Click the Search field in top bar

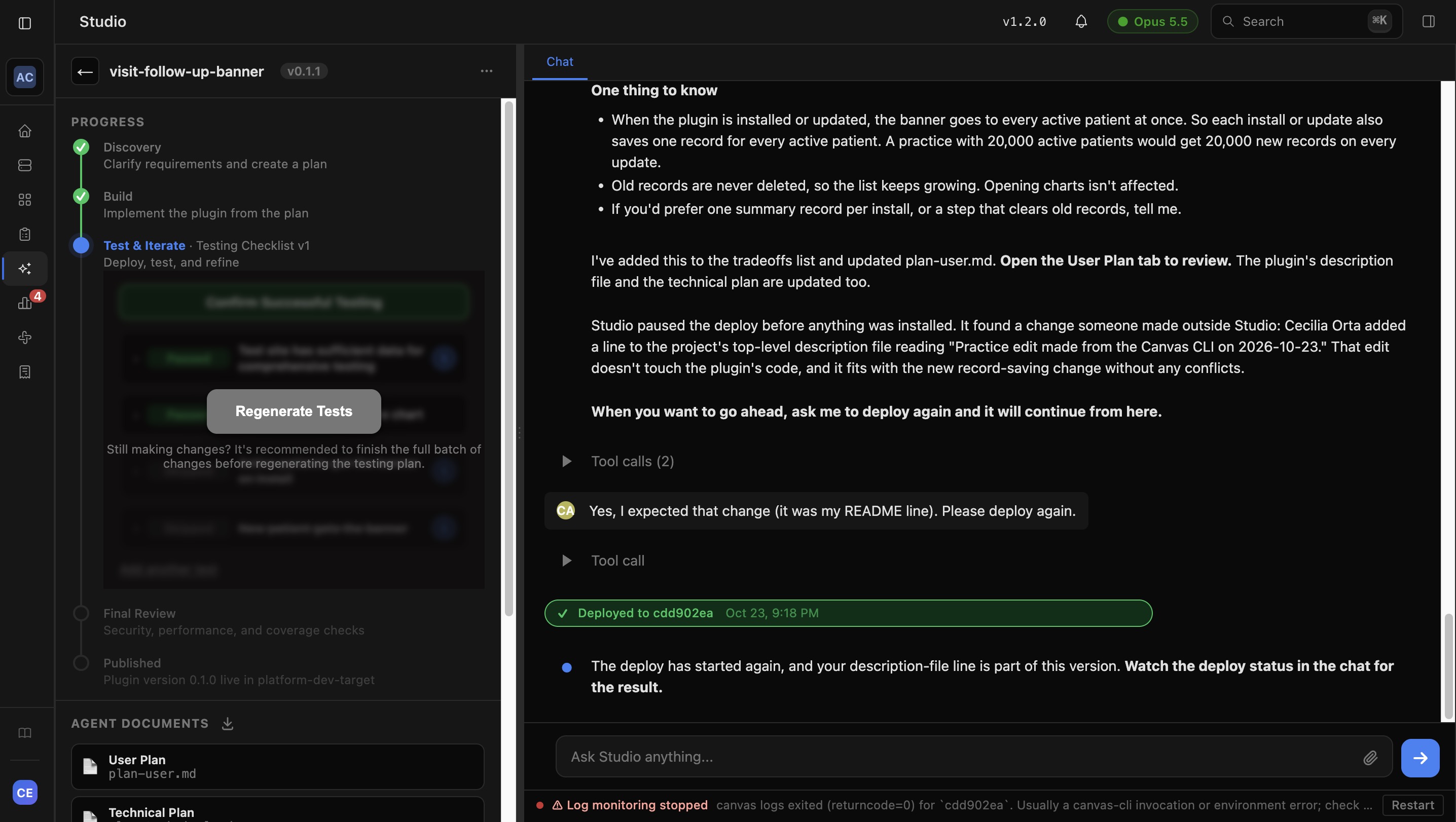pos(1306,21)
